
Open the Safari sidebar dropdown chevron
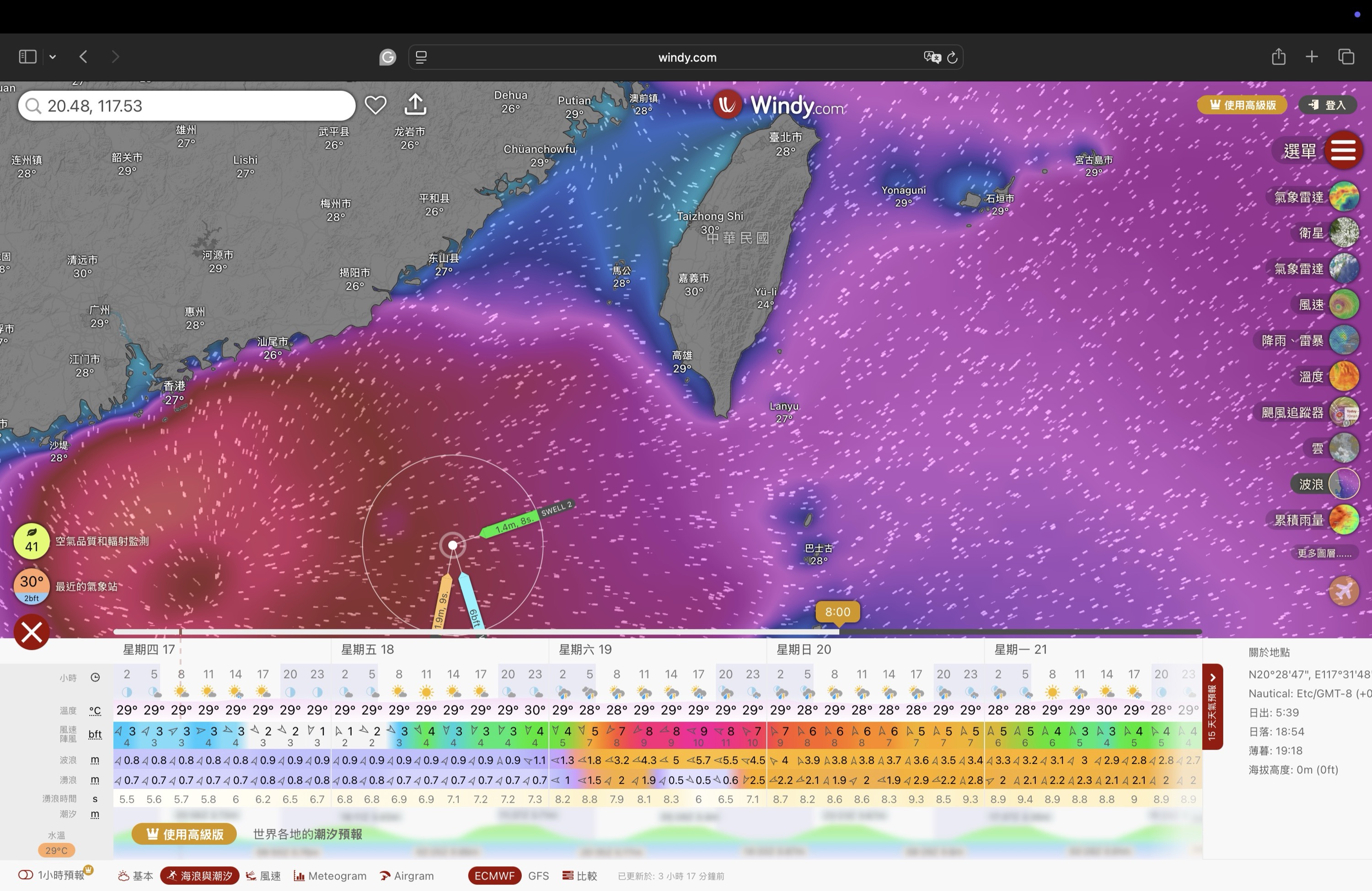click(x=53, y=57)
